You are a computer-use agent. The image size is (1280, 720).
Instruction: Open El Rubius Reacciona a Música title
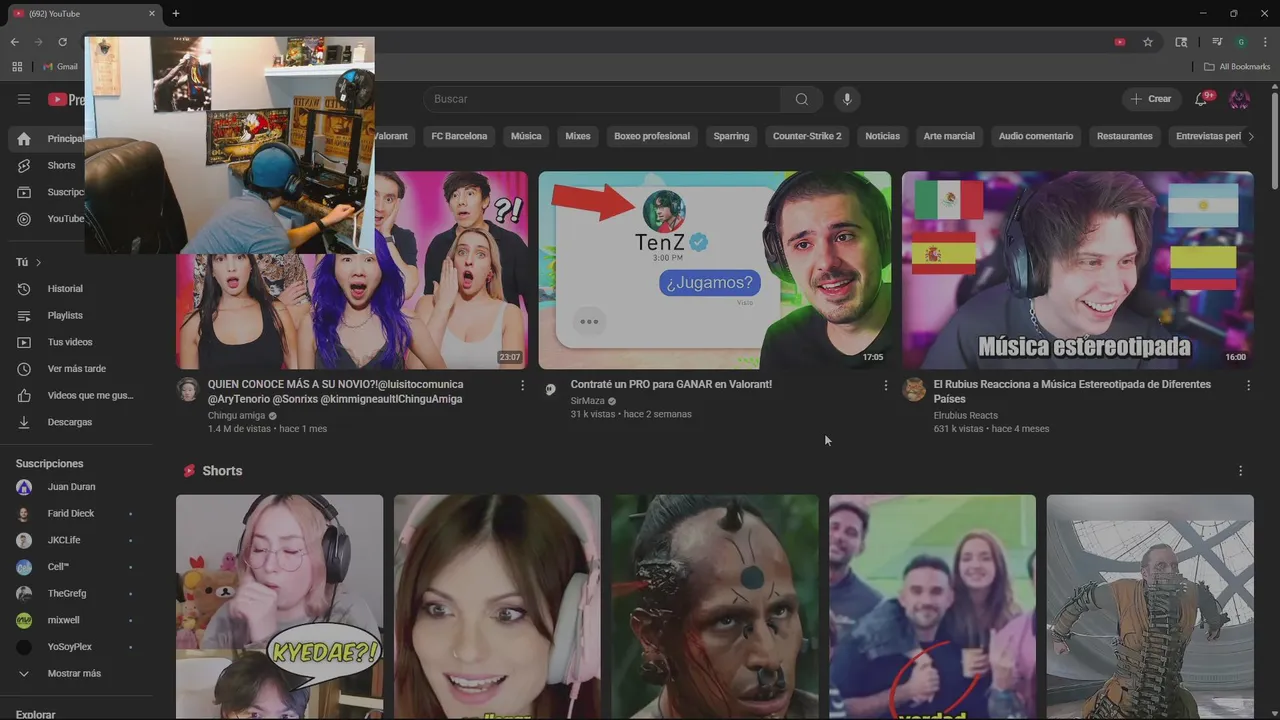coord(1072,392)
